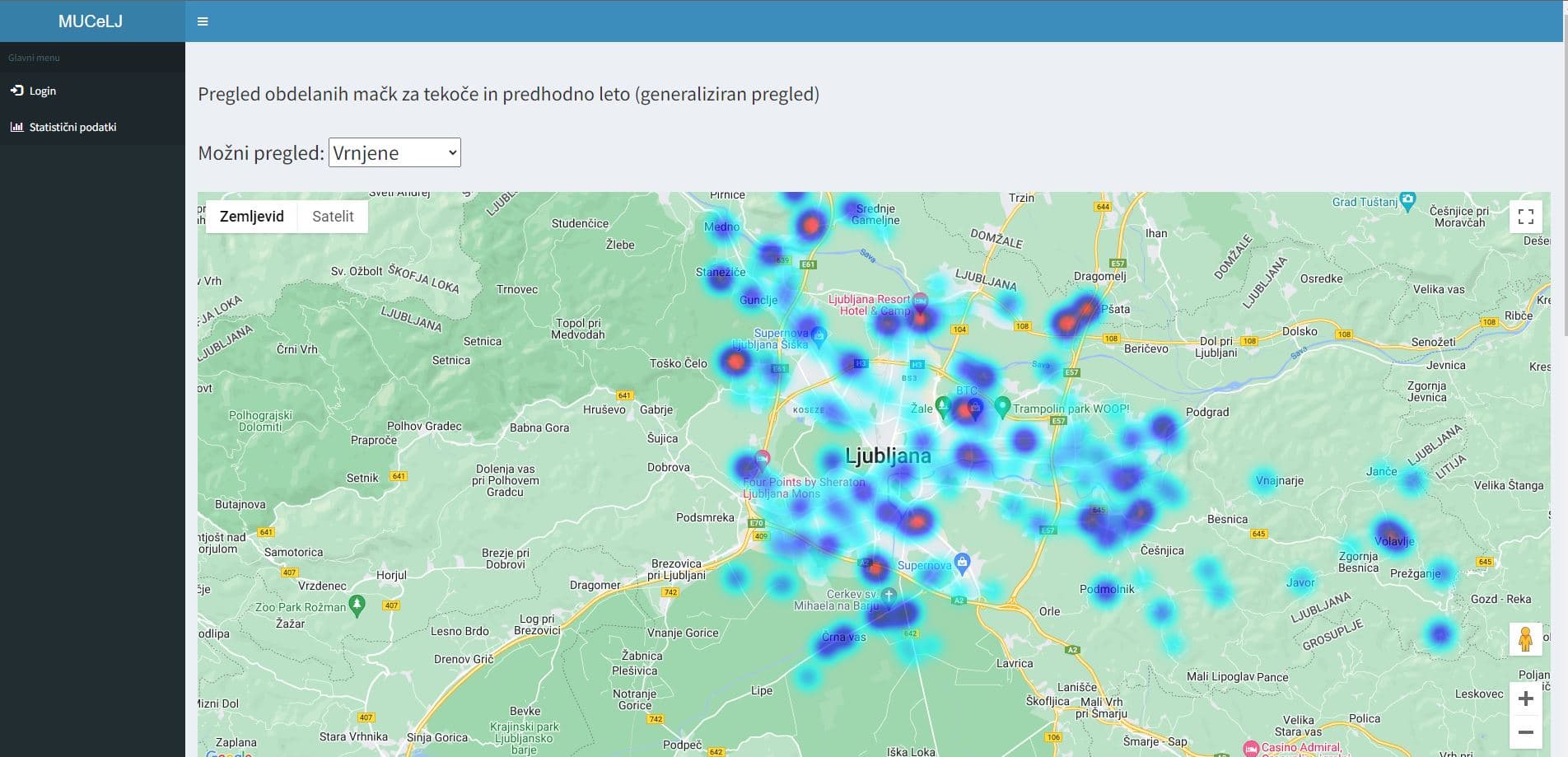Enable Zemljevid map view
The width and height of the screenshot is (1568, 757).
(251, 216)
